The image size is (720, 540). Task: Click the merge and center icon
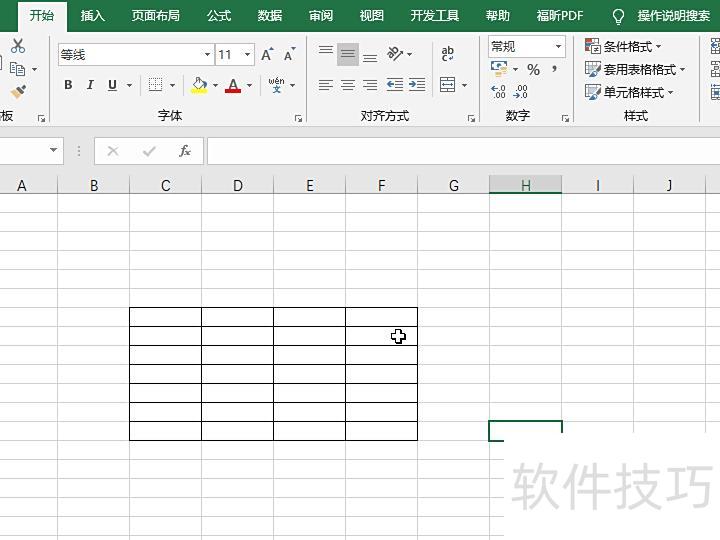coord(448,84)
